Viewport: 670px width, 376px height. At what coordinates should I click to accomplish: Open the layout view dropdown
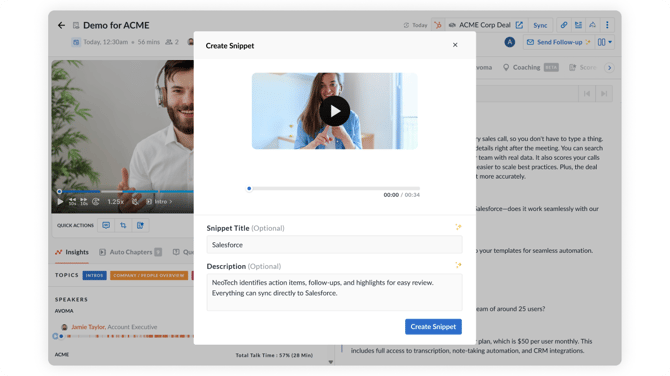(605, 42)
